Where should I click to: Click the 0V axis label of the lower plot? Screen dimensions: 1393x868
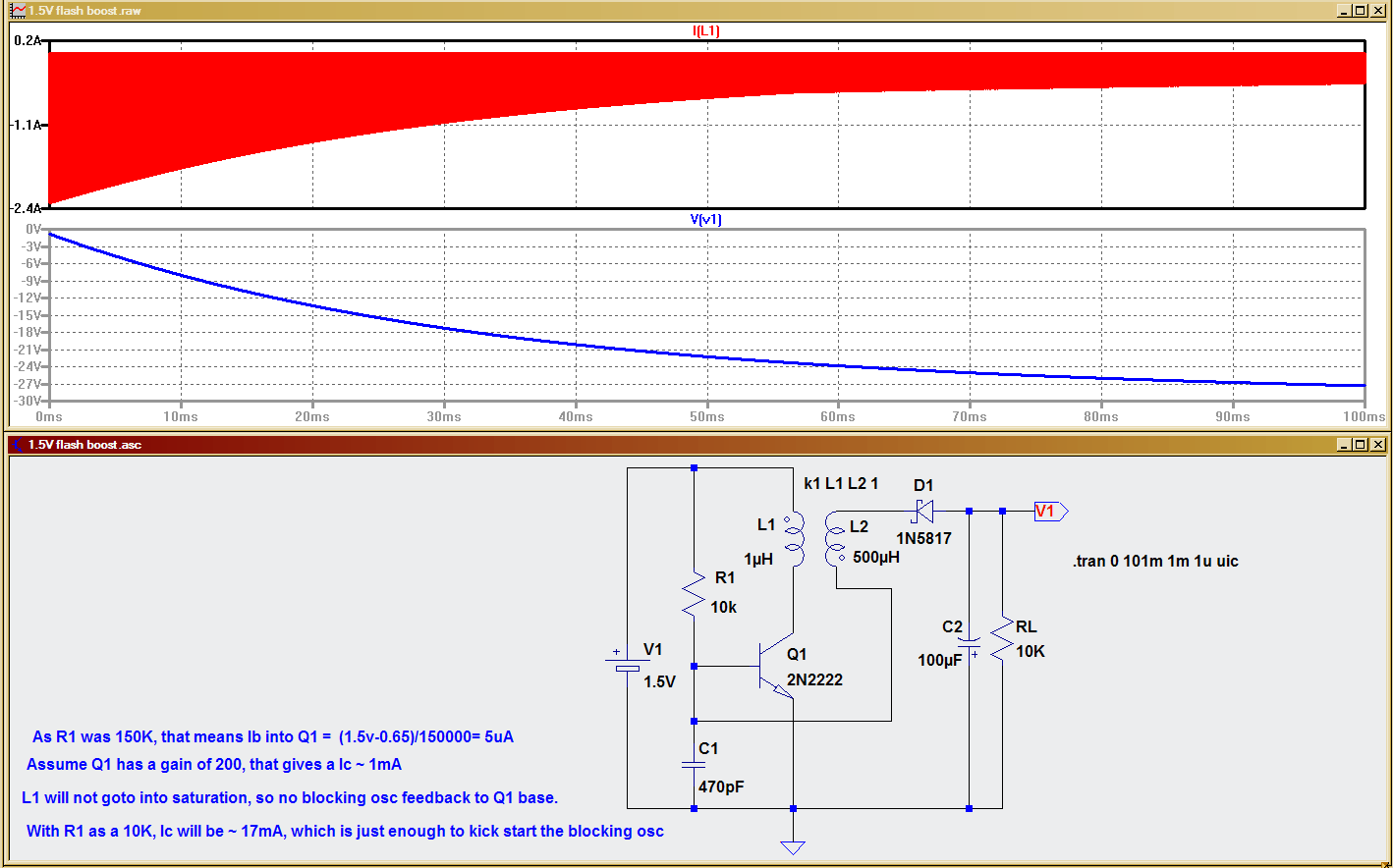click(x=33, y=229)
